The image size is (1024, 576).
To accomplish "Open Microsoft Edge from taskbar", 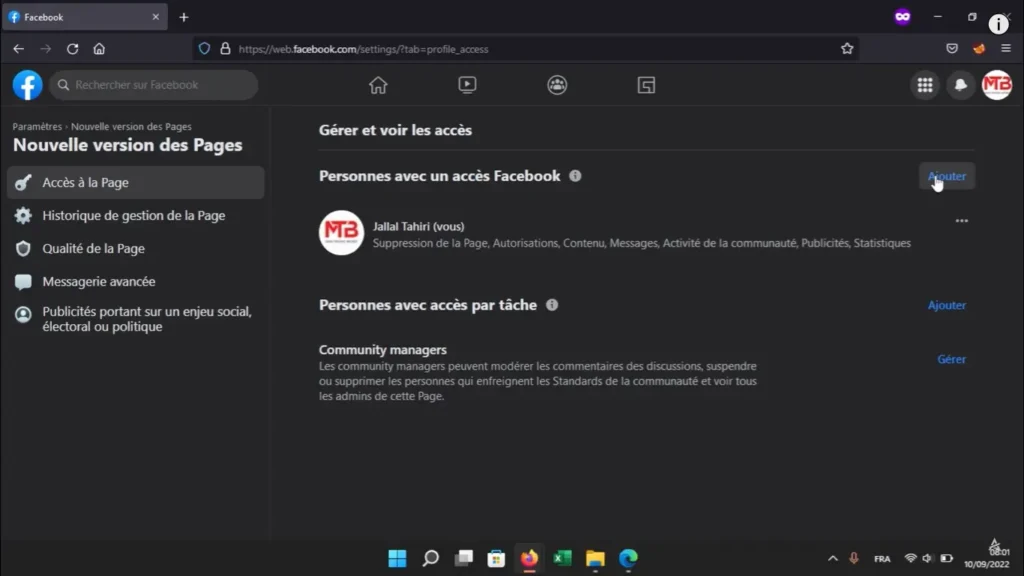I will 628,558.
